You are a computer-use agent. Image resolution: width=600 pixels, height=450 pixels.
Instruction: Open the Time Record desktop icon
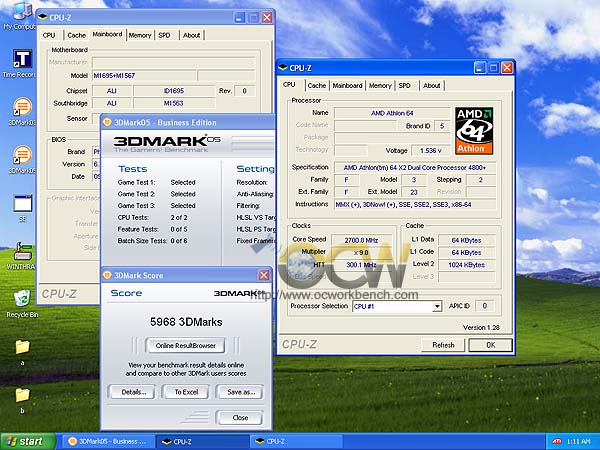tap(22, 63)
